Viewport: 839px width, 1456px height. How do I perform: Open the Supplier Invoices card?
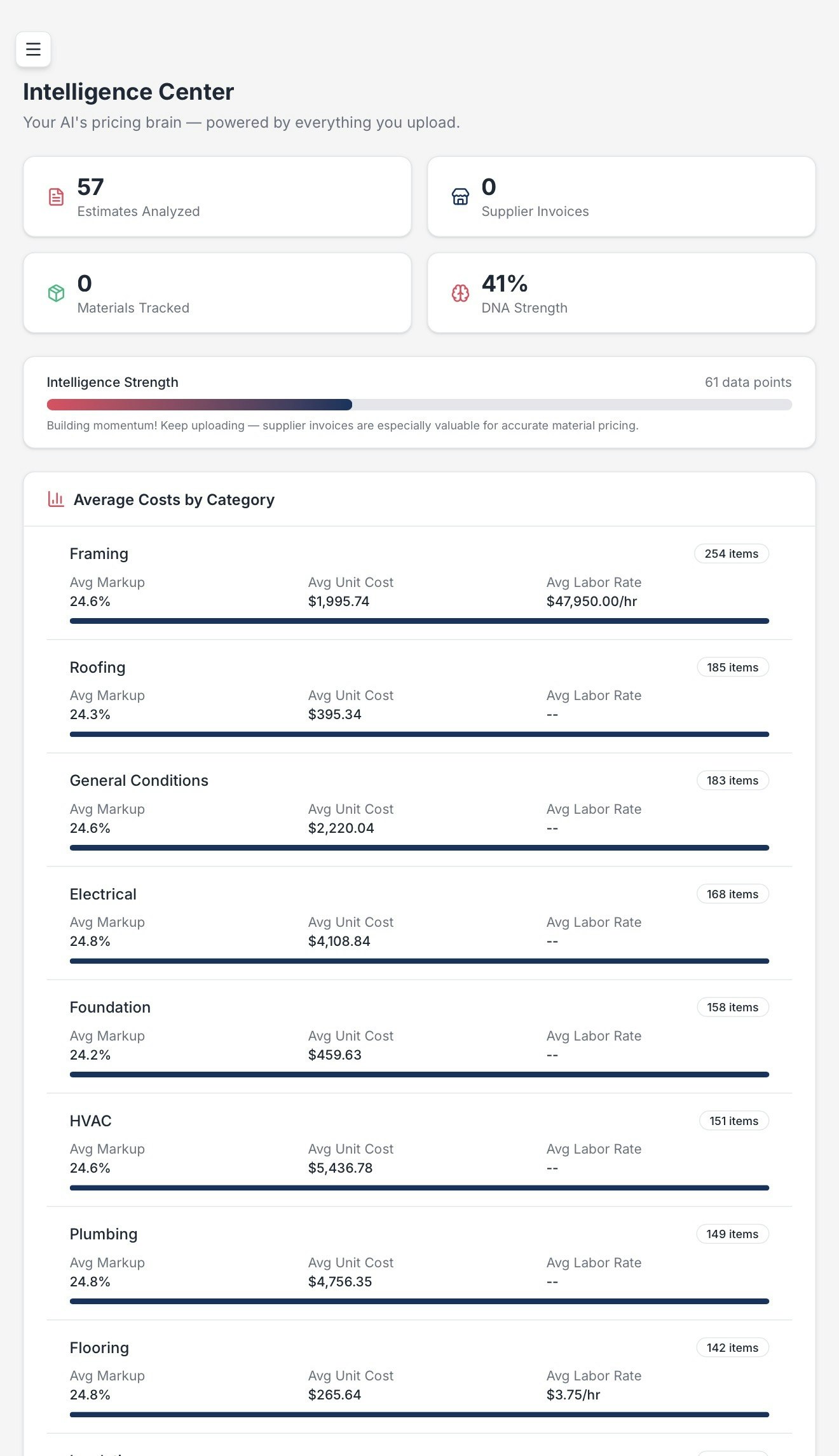[621, 197]
